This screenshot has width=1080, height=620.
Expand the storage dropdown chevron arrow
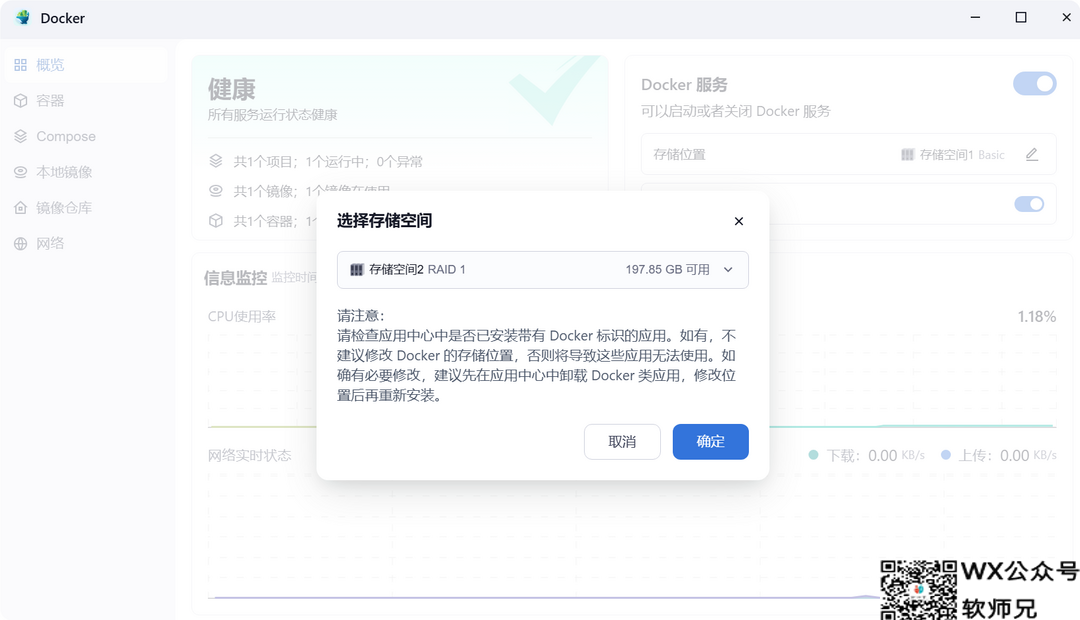pyautogui.click(x=728, y=269)
